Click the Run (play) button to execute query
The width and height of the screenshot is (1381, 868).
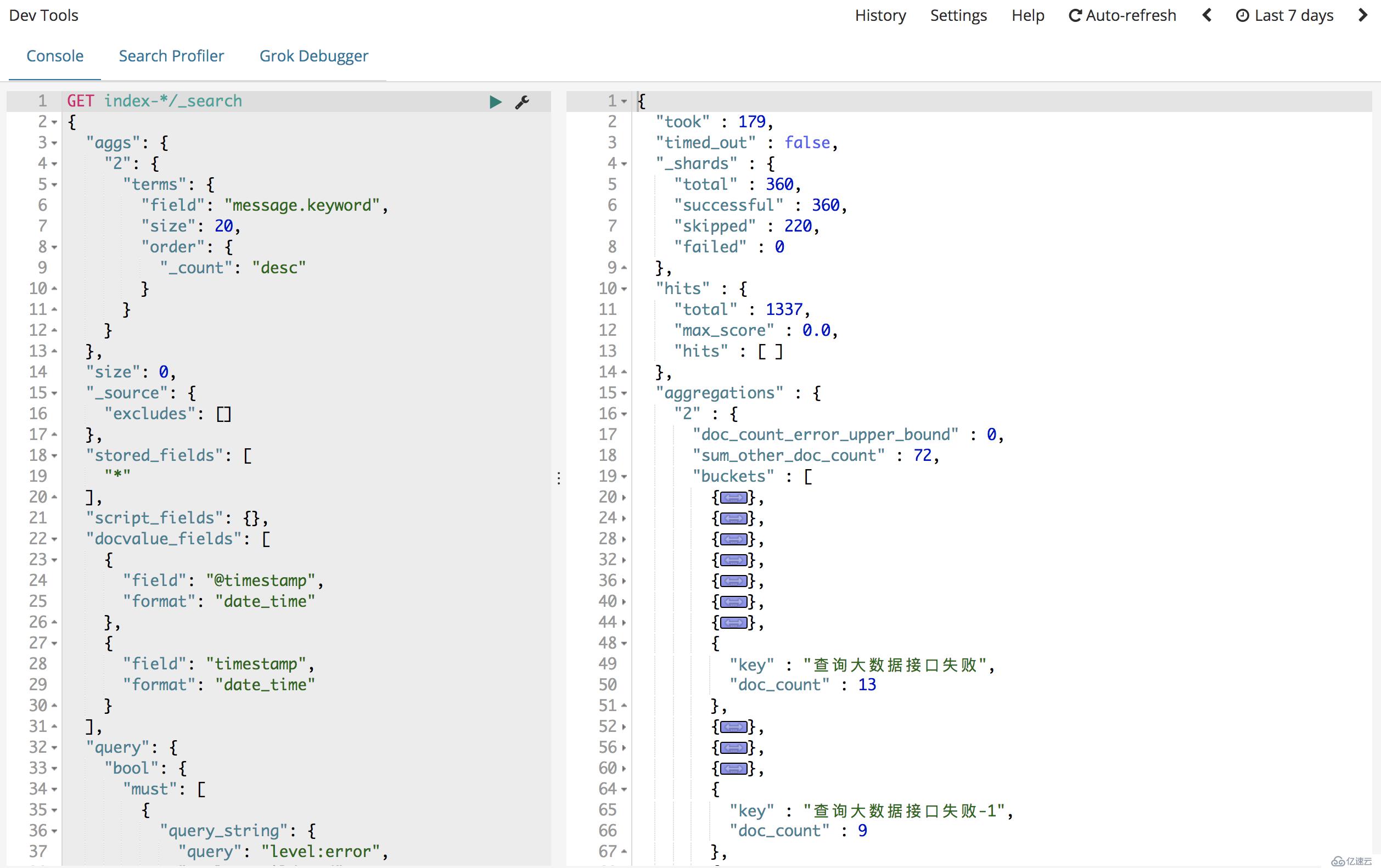coord(493,99)
